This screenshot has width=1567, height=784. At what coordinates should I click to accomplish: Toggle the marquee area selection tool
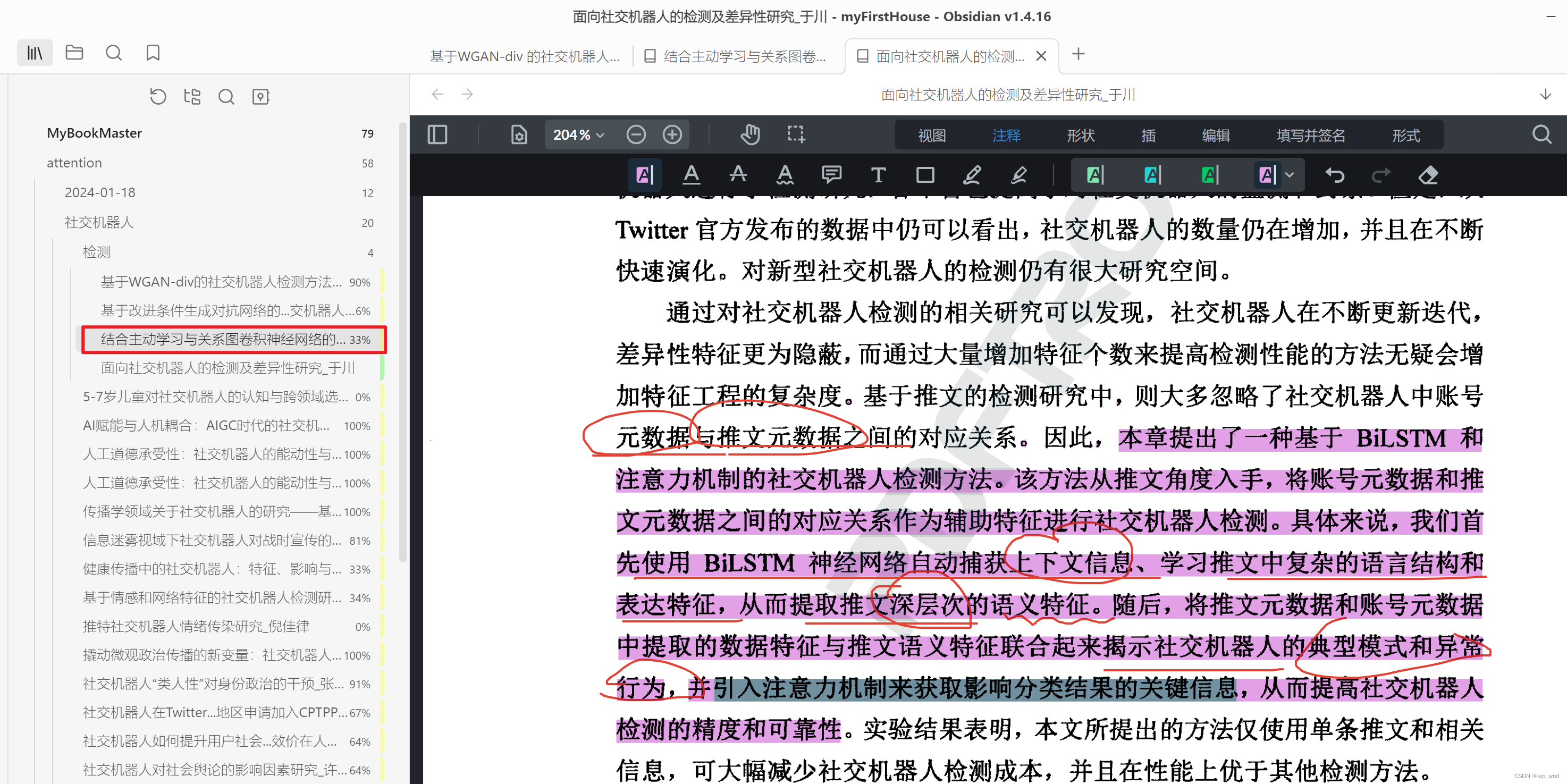pyautogui.click(x=796, y=134)
